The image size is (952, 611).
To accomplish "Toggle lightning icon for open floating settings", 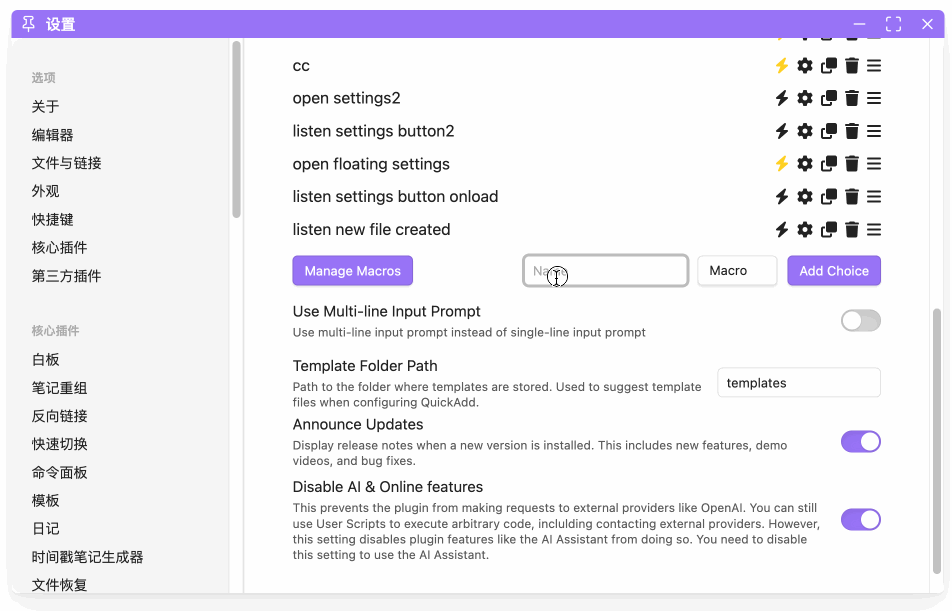I will pyautogui.click(x=782, y=164).
